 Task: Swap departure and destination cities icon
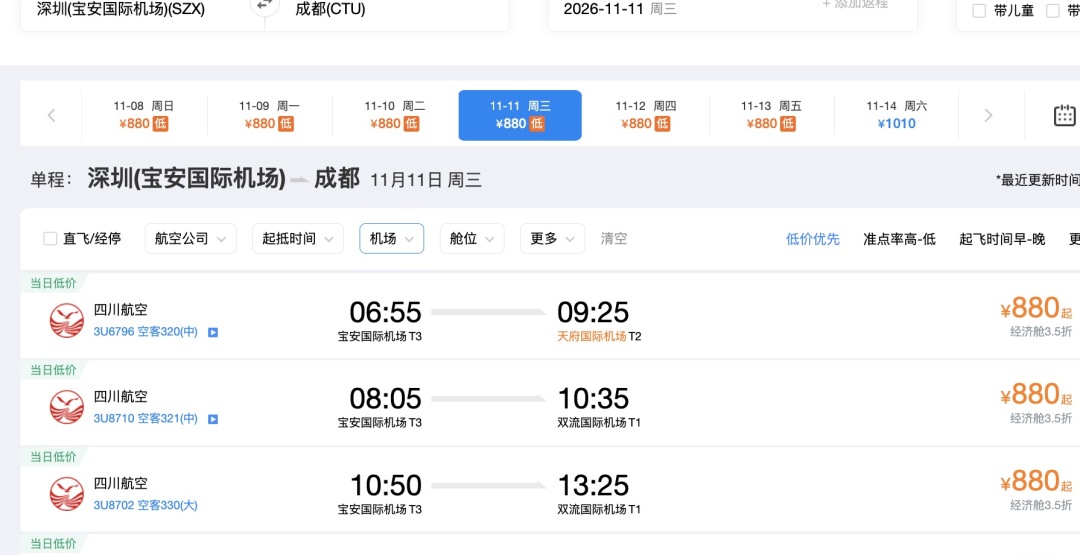click(265, 6)
